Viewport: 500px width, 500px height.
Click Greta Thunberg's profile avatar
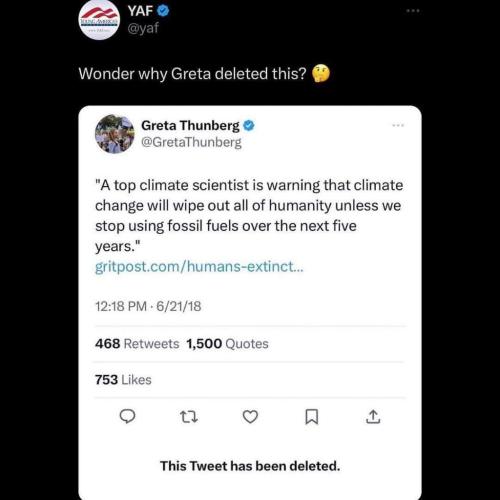(115, 134)
